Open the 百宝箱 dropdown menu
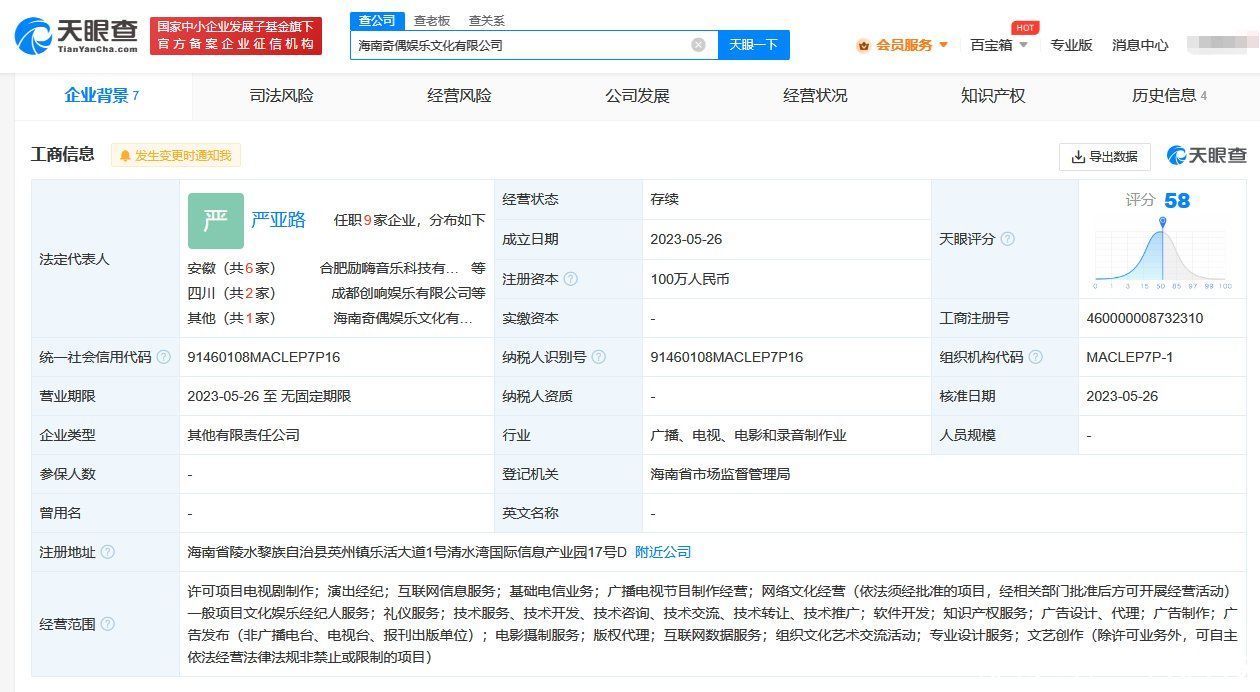Image resolution: width=1260 pixels, height=692 pixels. coord(999,45)
